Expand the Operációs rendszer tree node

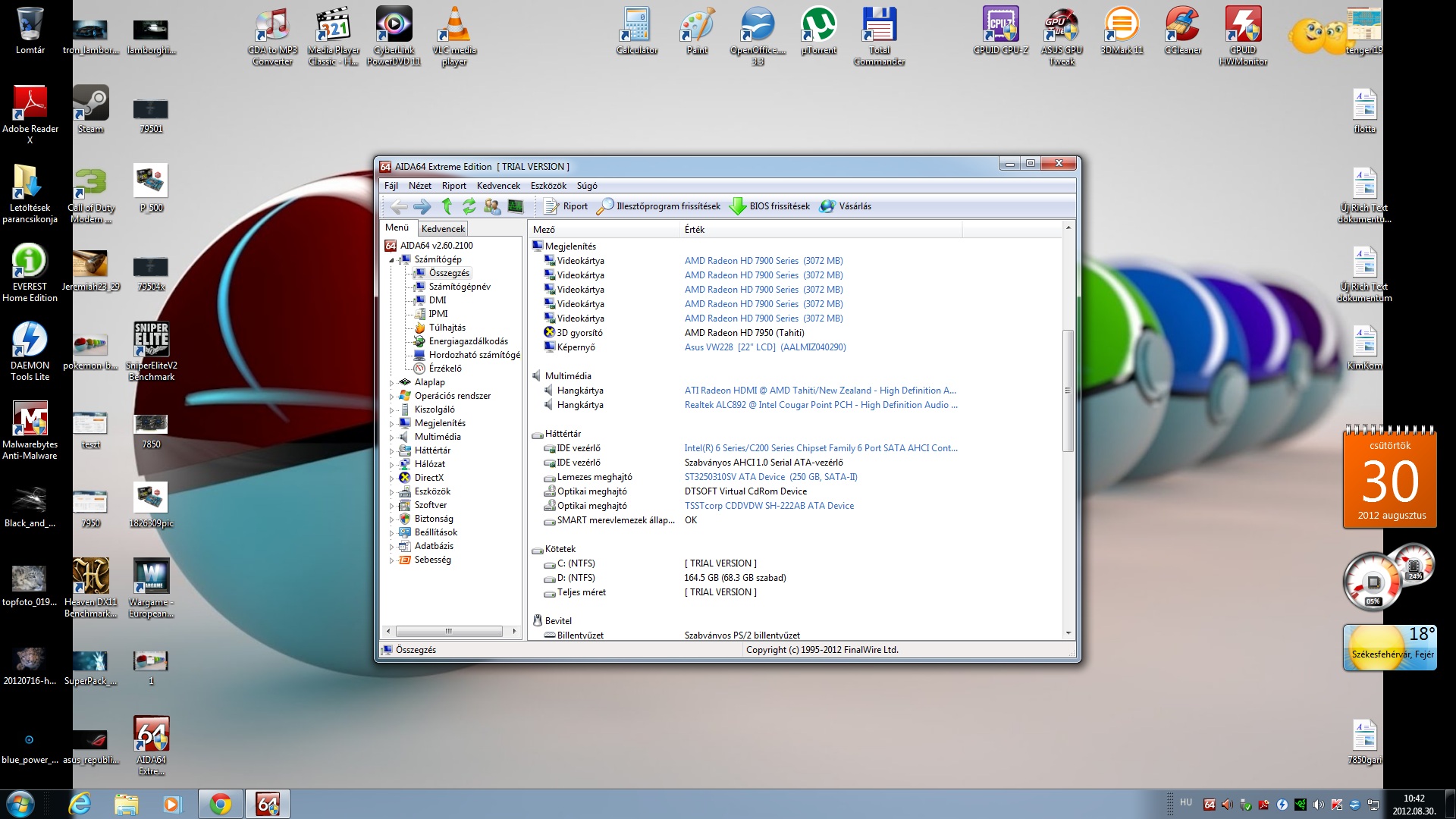(x=392, y=397)
